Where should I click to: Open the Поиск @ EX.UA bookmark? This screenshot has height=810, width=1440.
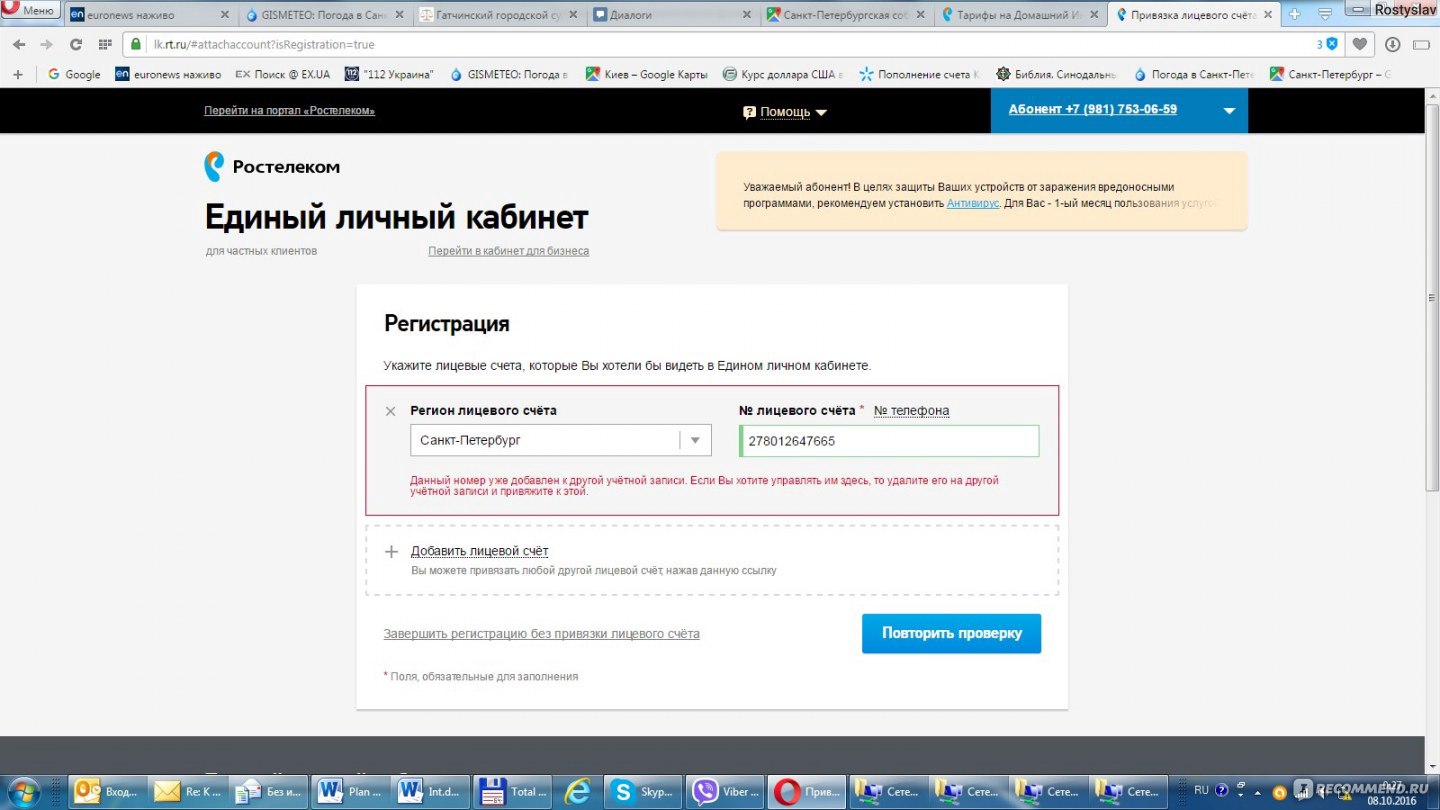point(281,74)
